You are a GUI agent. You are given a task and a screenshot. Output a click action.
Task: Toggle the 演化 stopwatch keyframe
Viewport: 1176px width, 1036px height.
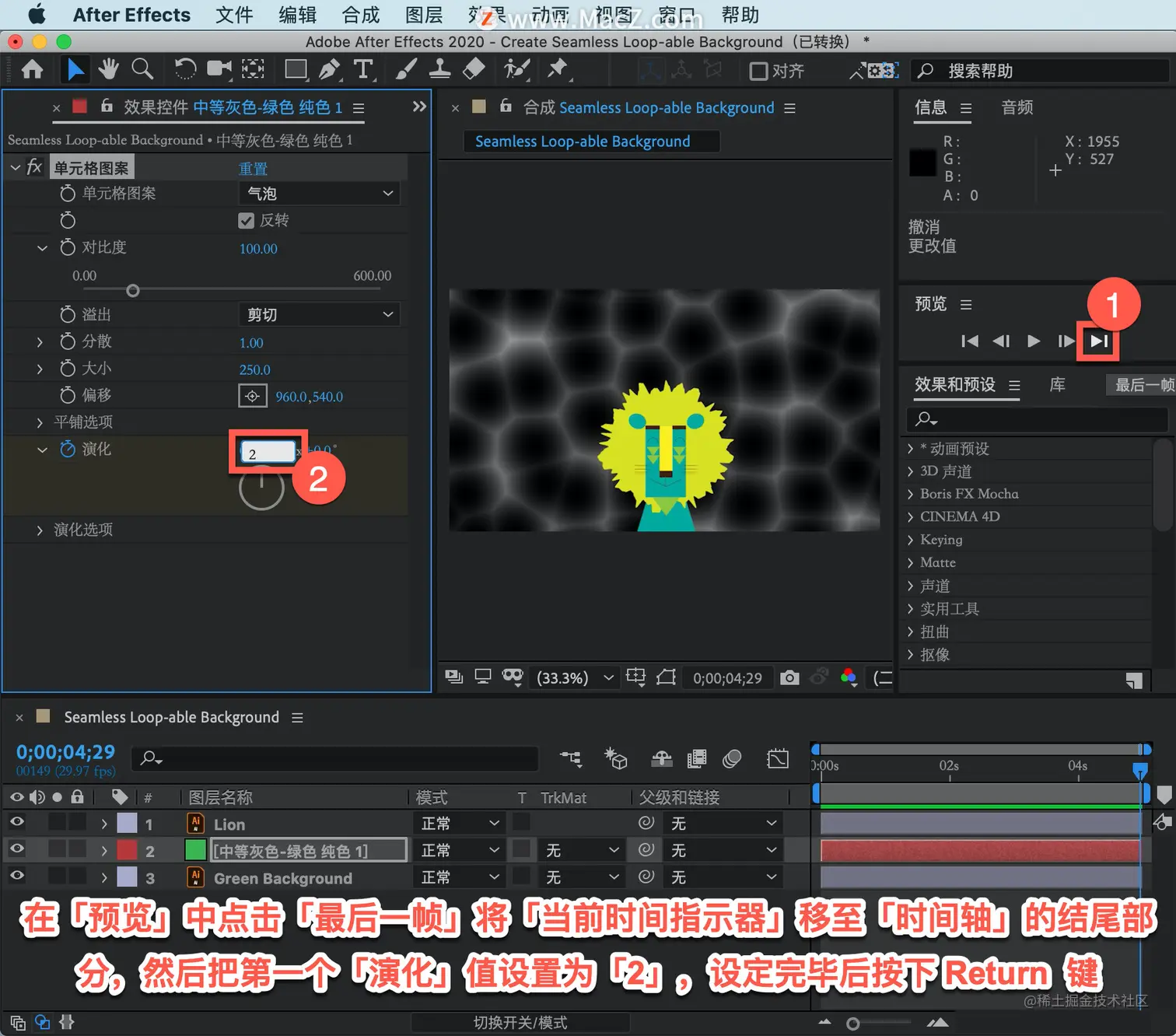click(x=68, y=449)
